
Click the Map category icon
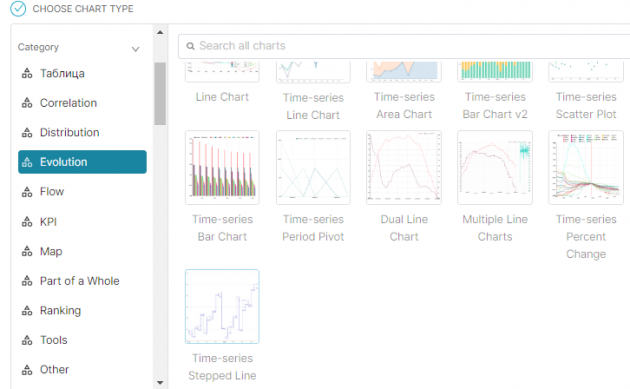click(x=27, y=251)
